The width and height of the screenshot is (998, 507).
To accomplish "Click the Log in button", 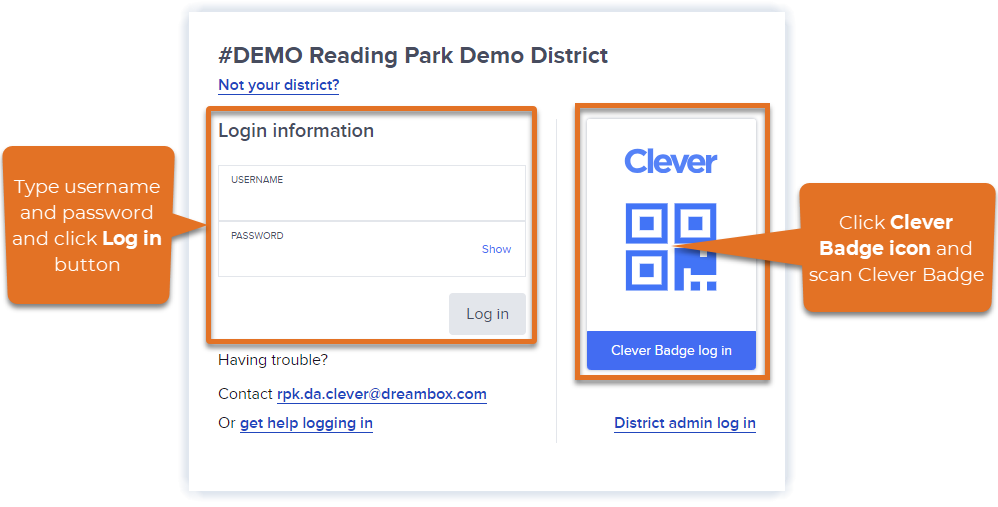I will (487, 314).
